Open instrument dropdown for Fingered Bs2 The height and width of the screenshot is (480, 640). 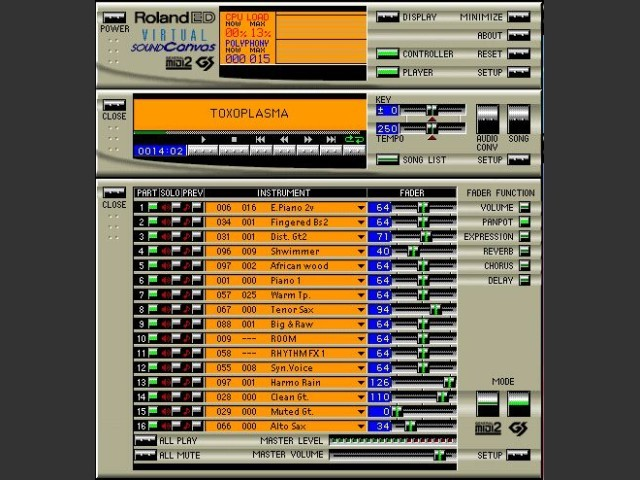(361, 222)
